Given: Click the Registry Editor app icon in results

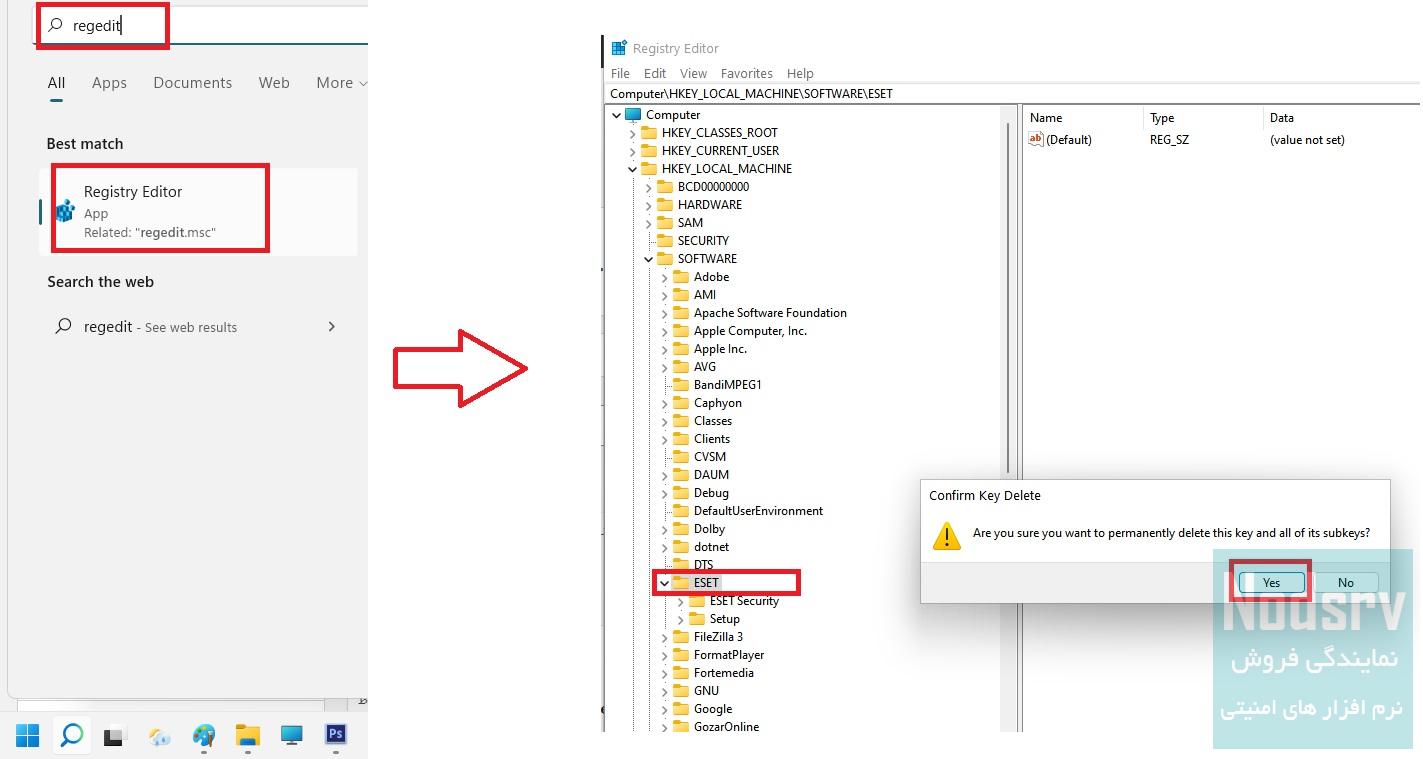Looking at the screenshot, I should 66,211.
